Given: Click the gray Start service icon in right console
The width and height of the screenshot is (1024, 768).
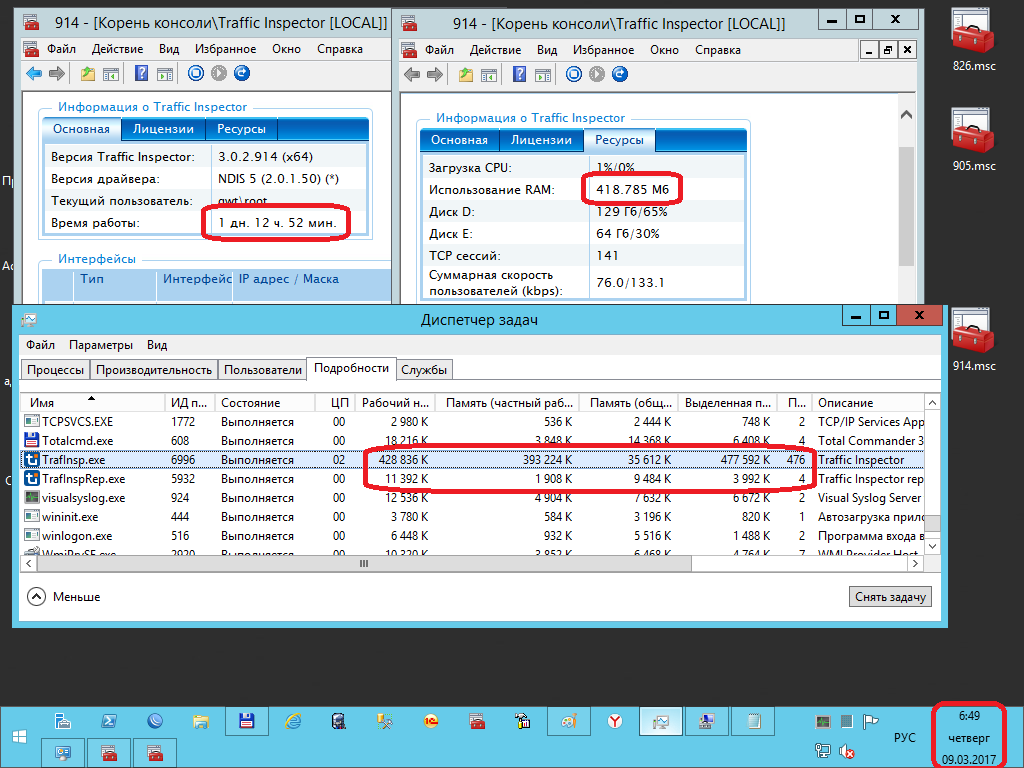Looking at the screenshot, I should tap(597, 74).
